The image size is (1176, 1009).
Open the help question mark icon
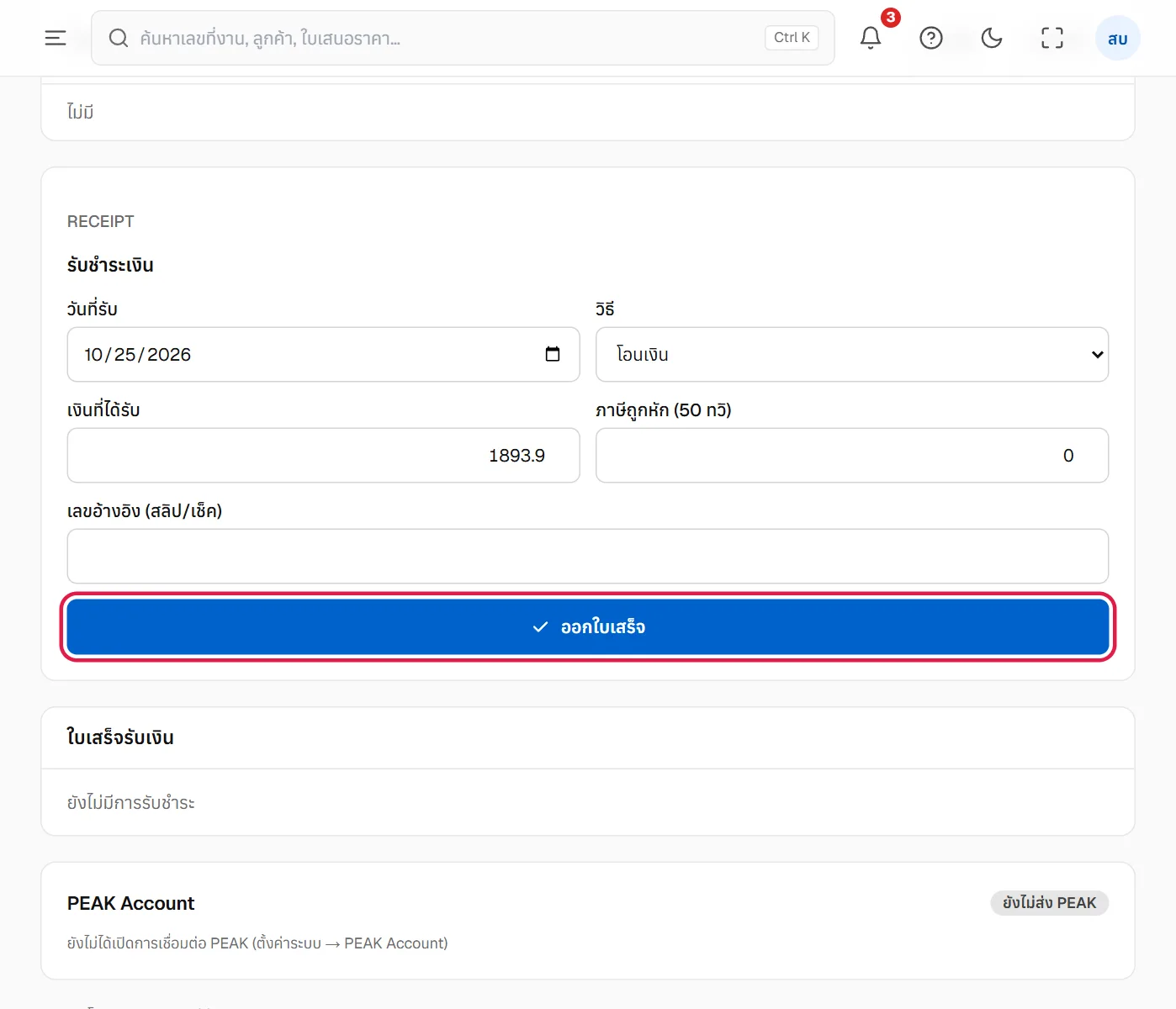point(931,38)
